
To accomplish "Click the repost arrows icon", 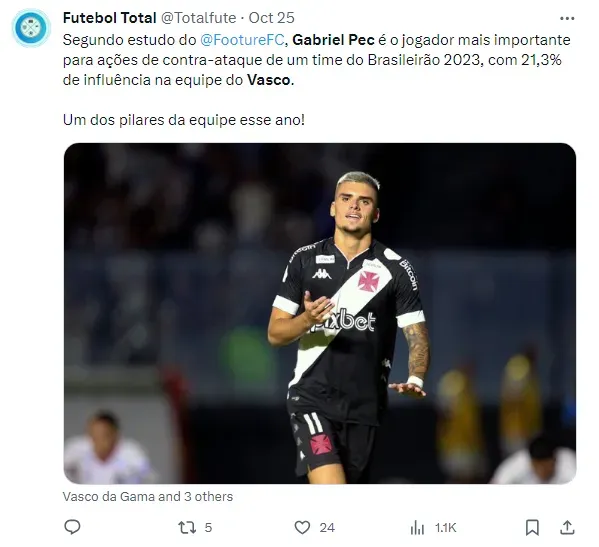I will [x=187, y=528].
